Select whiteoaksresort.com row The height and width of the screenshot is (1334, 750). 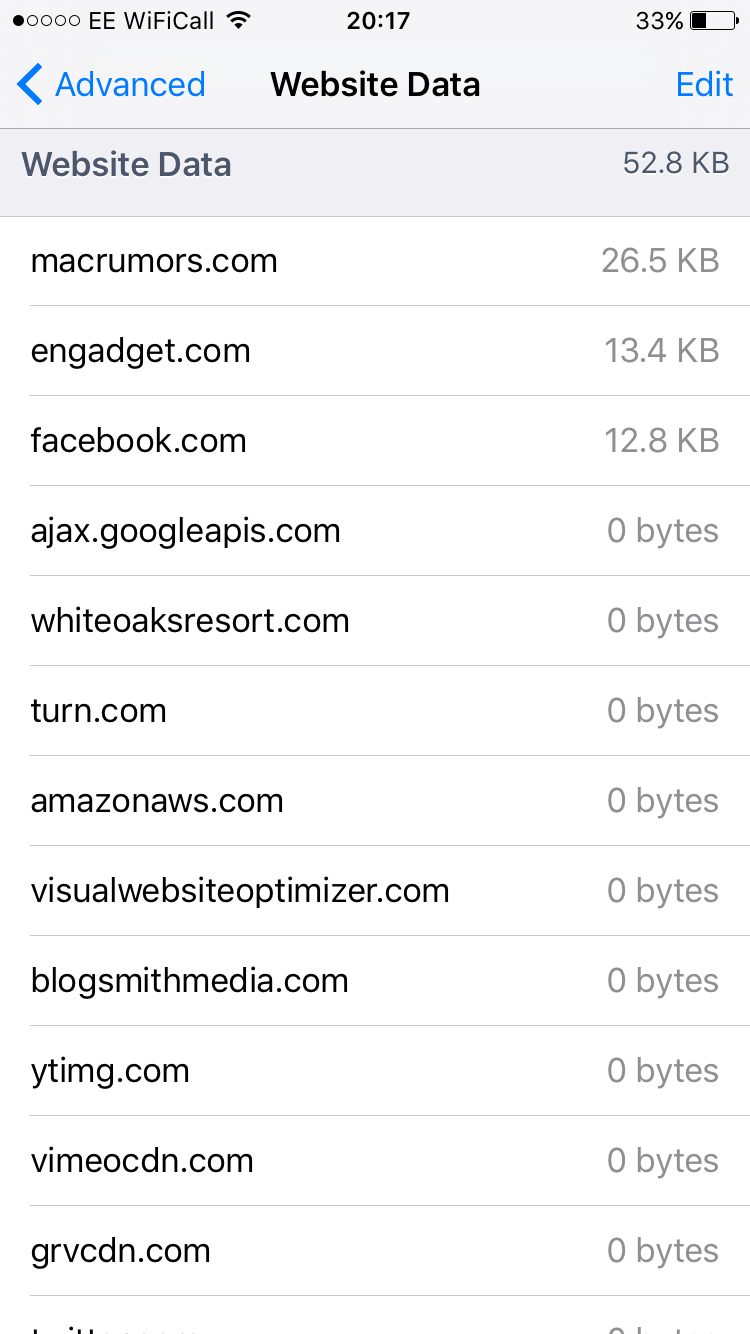click(375, 621)
